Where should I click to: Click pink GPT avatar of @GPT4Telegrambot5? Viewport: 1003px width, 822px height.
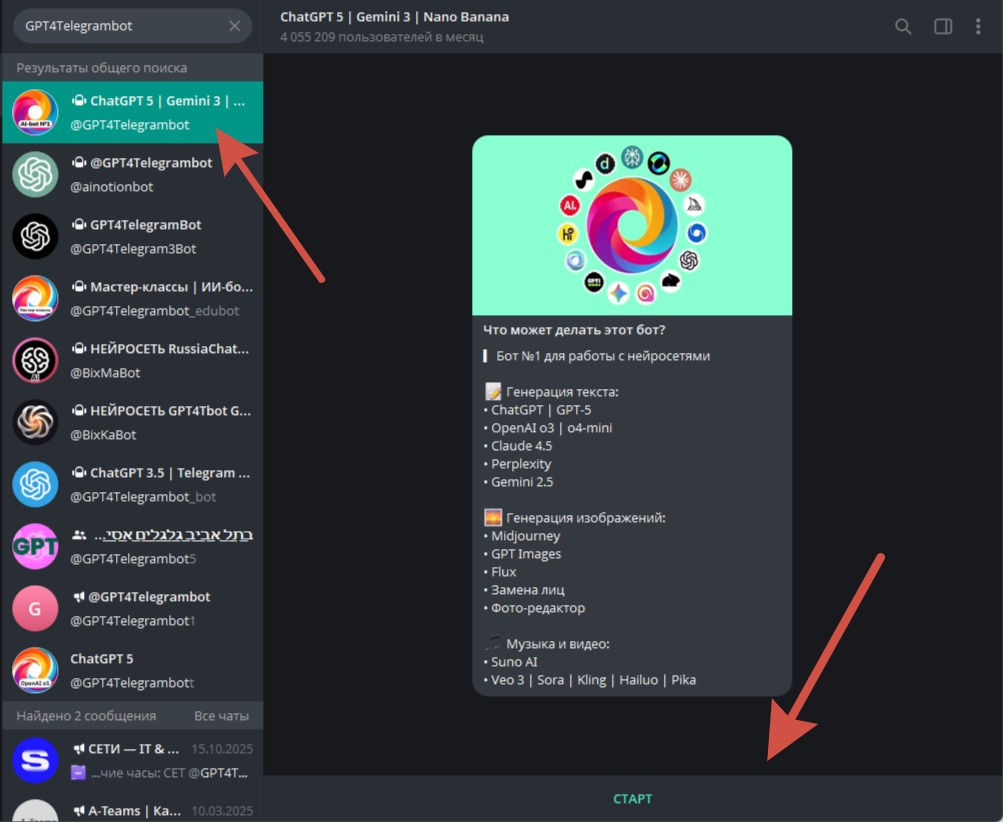tap(35, 547)
